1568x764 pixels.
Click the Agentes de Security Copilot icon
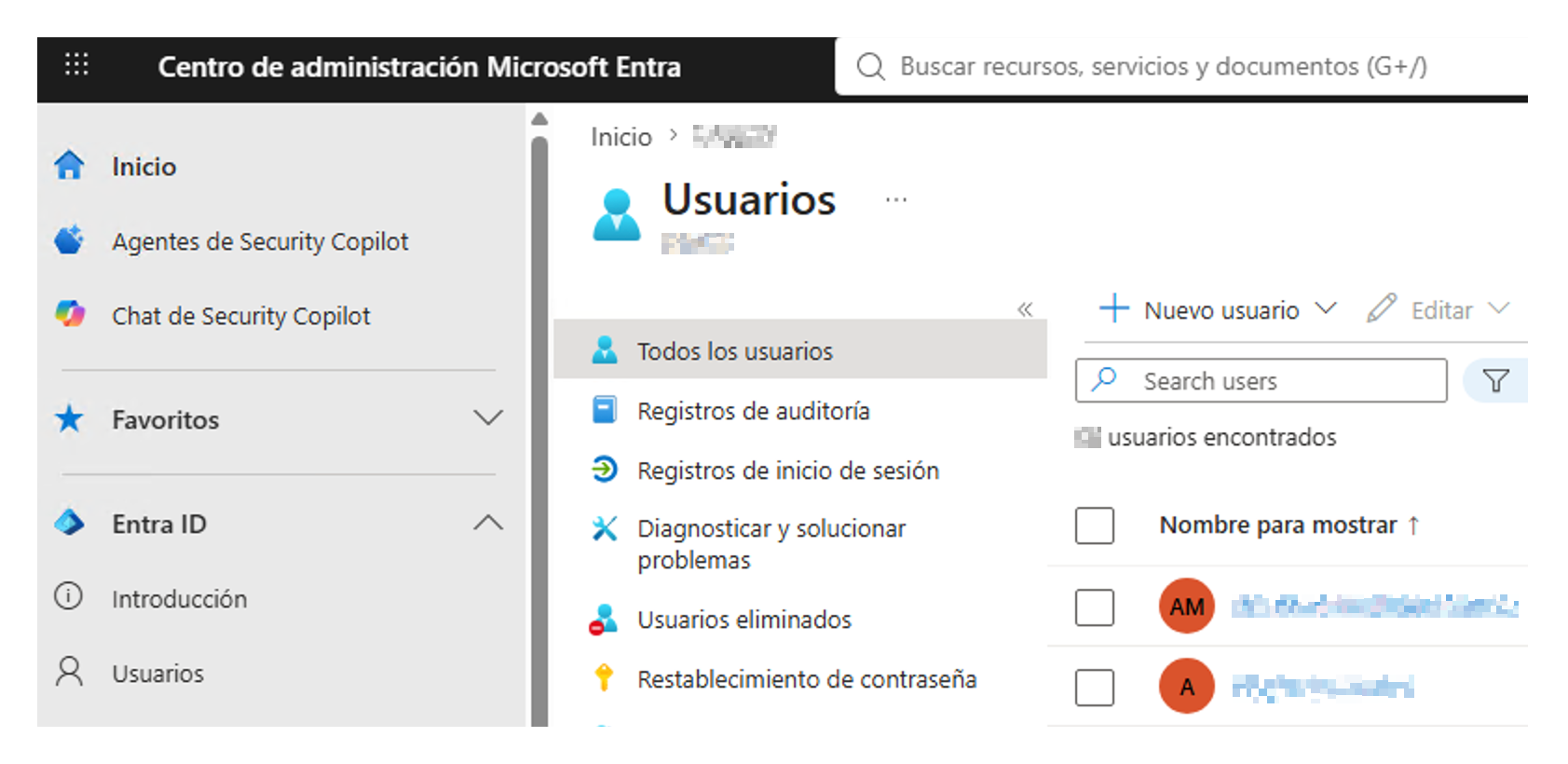69,240
